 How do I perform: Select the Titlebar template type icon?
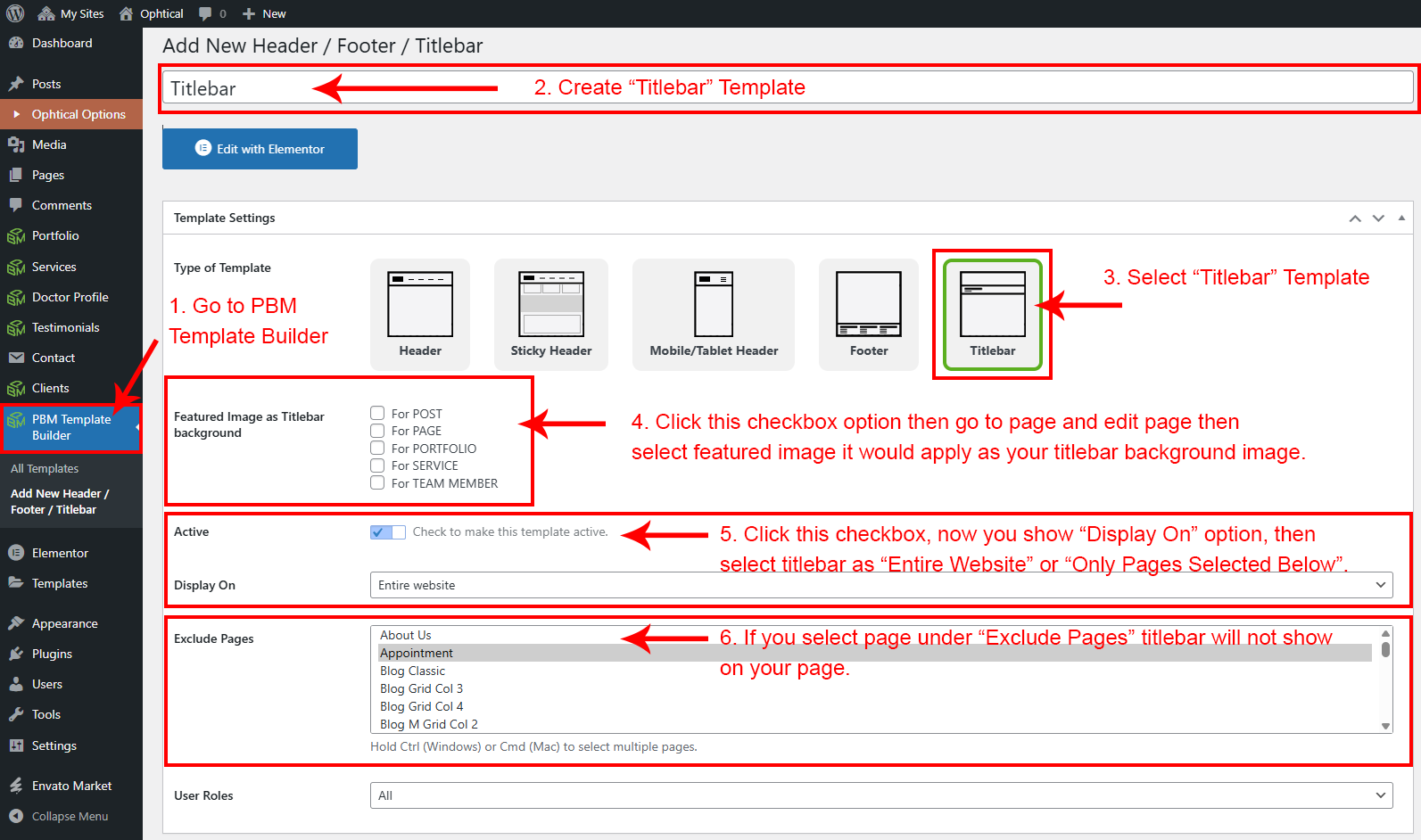[x=993, y=304]
